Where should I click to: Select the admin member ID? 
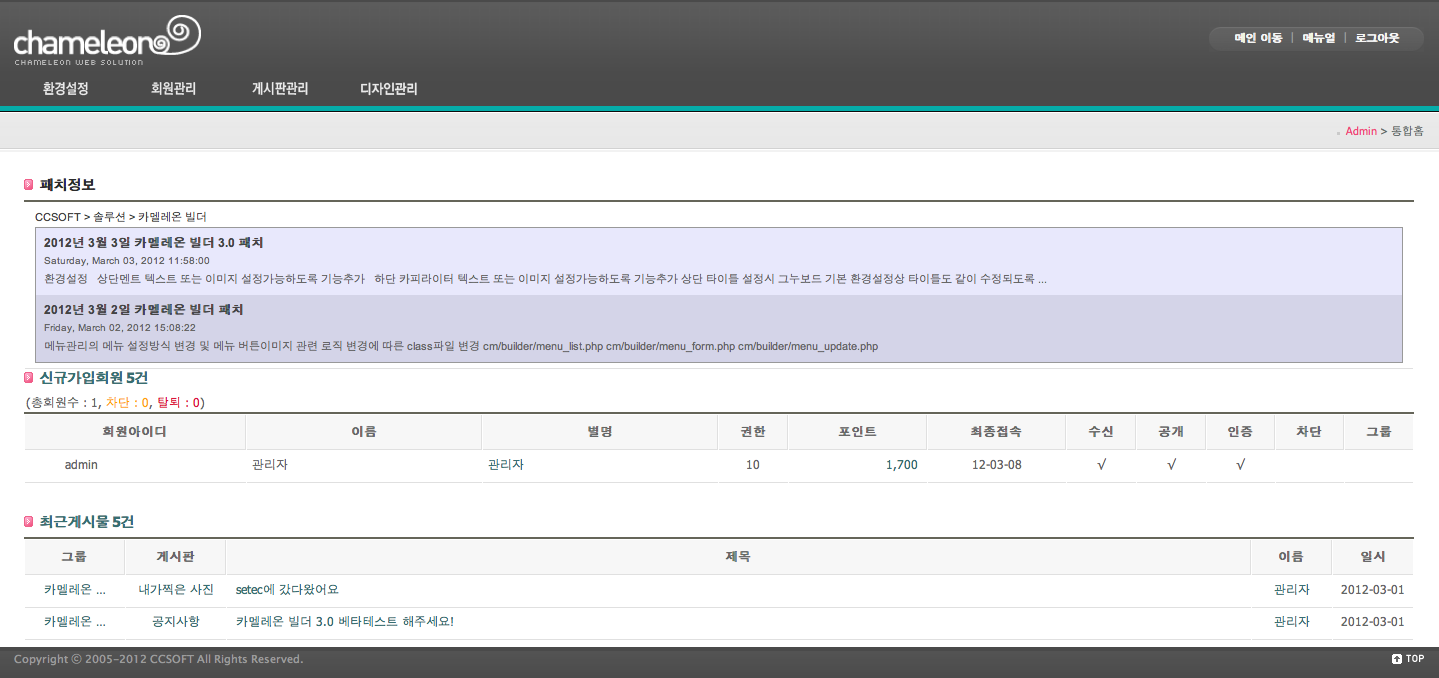click(x=81, y=465)
